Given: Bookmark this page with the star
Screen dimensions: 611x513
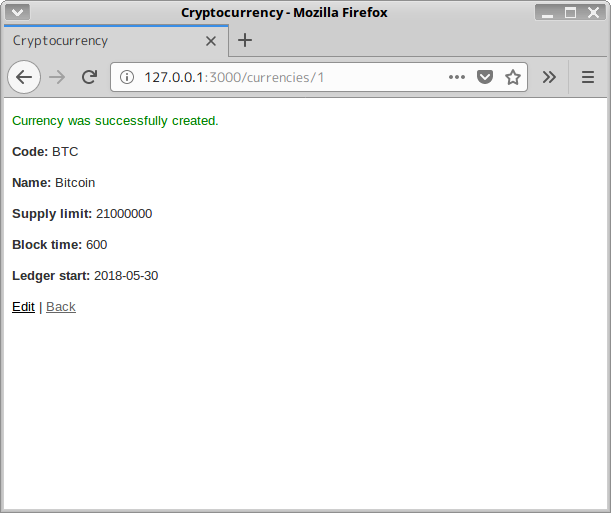Looking at the screenshot, I should point(512,77).
